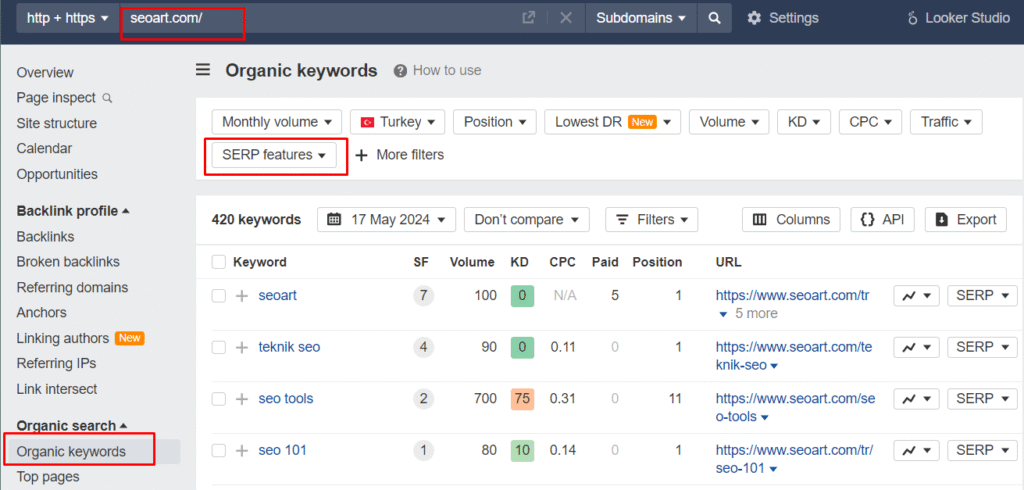Open Referring IPs report
The width and height of the screenshot is (1024, 490).
(x=57, y=364)
